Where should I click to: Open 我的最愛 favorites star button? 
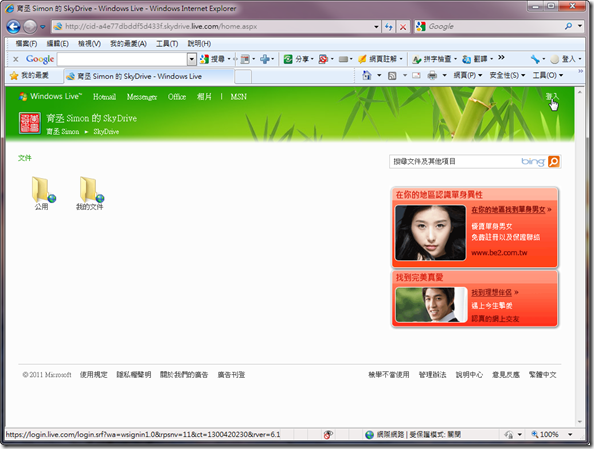(30, 76)
